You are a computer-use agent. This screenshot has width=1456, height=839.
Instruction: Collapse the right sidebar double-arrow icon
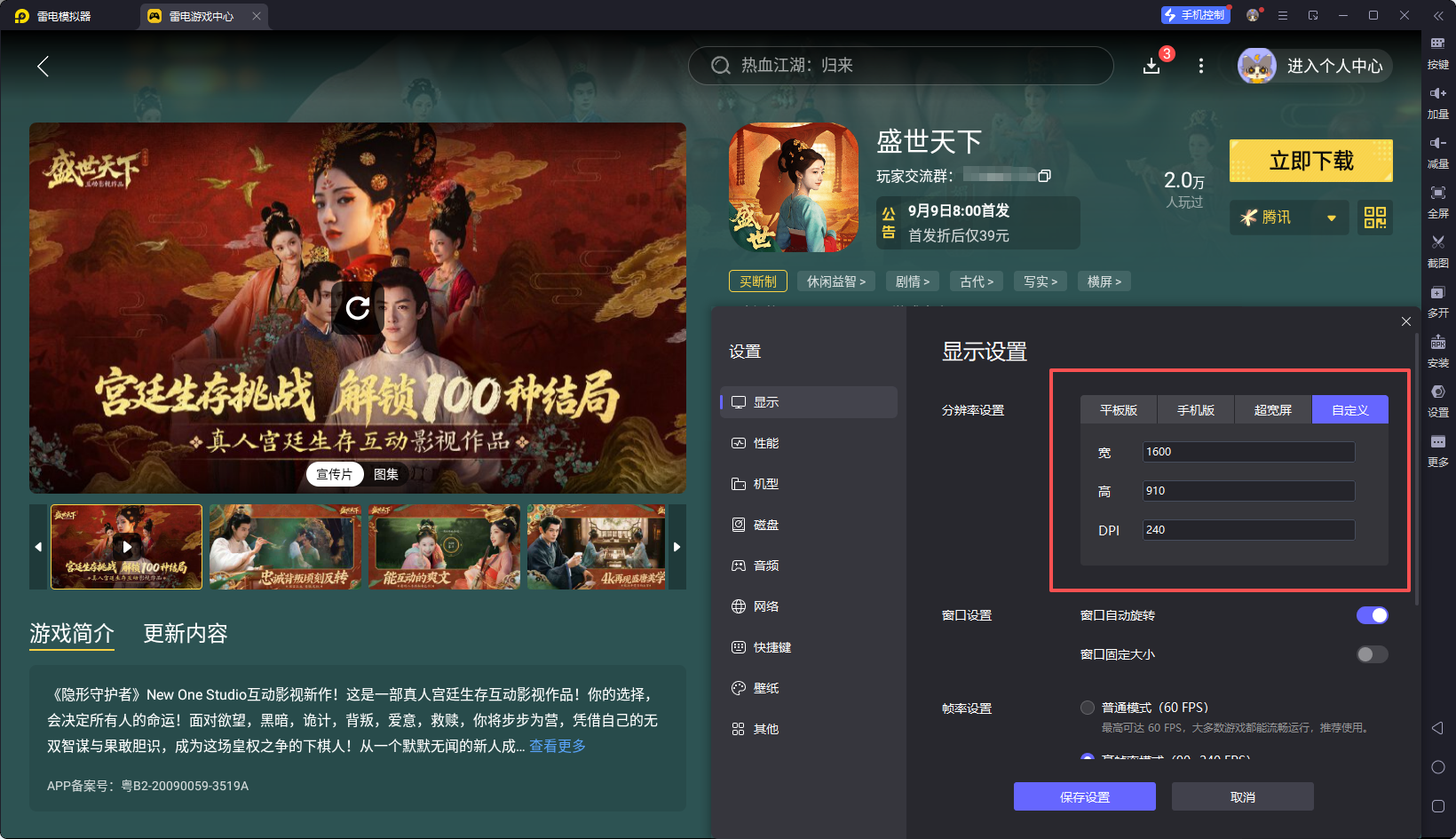click(x=1438, y=15)
